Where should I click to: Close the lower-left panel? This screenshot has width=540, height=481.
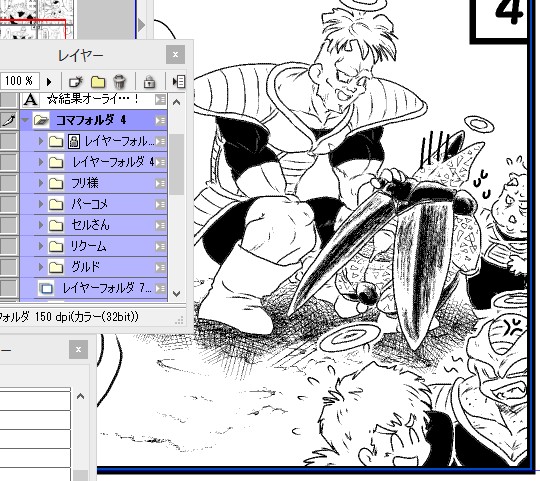coord(78,349)
